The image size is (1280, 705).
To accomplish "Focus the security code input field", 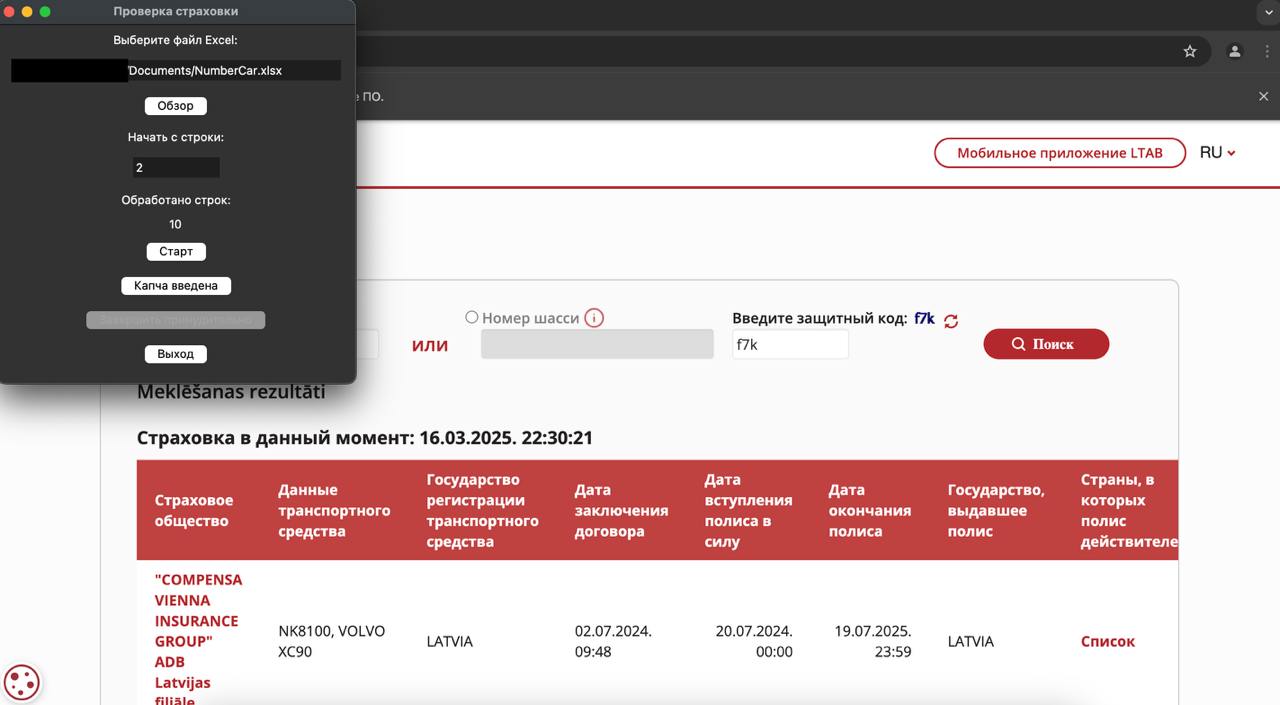I will point(790,345).
